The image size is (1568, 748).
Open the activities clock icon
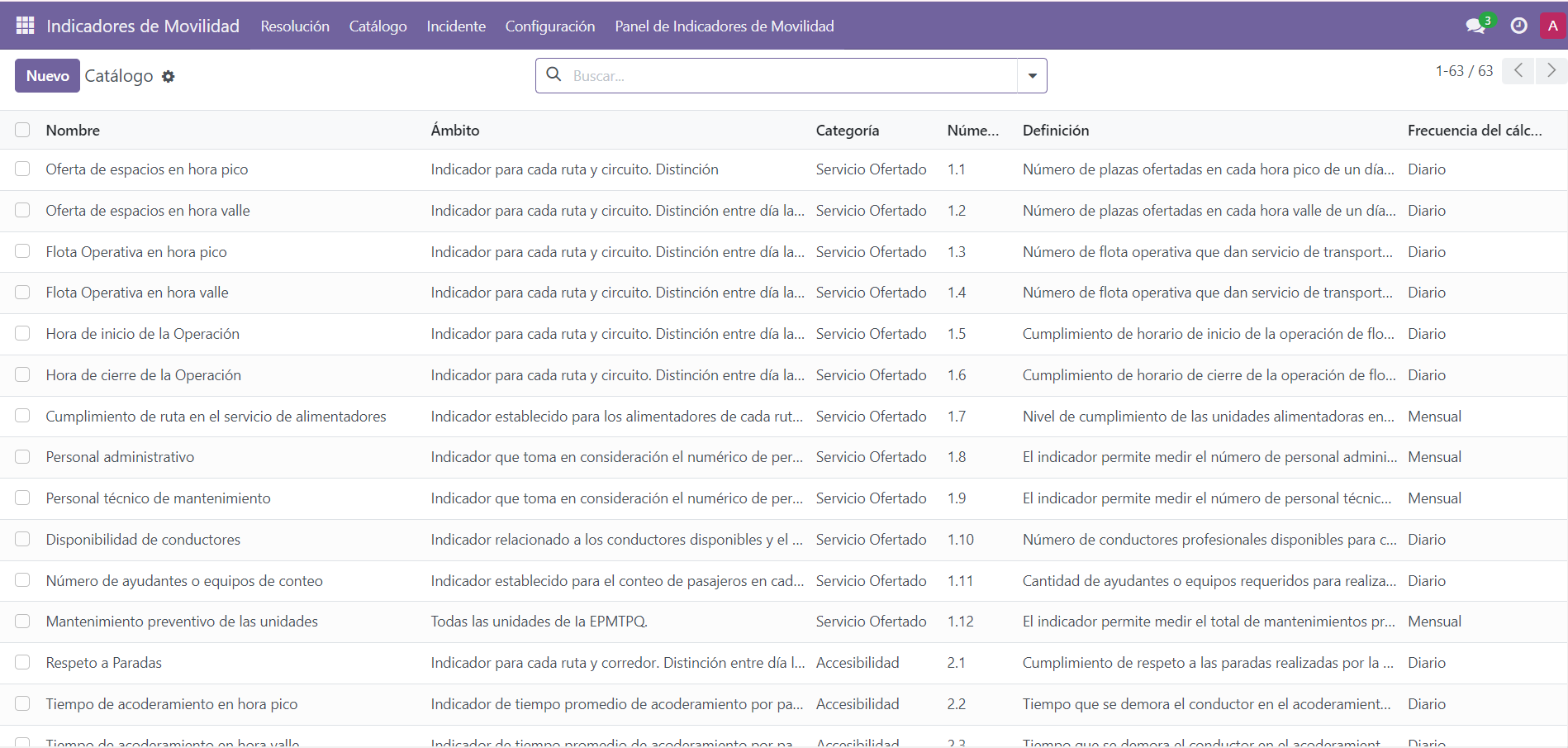click(1518, 26)
